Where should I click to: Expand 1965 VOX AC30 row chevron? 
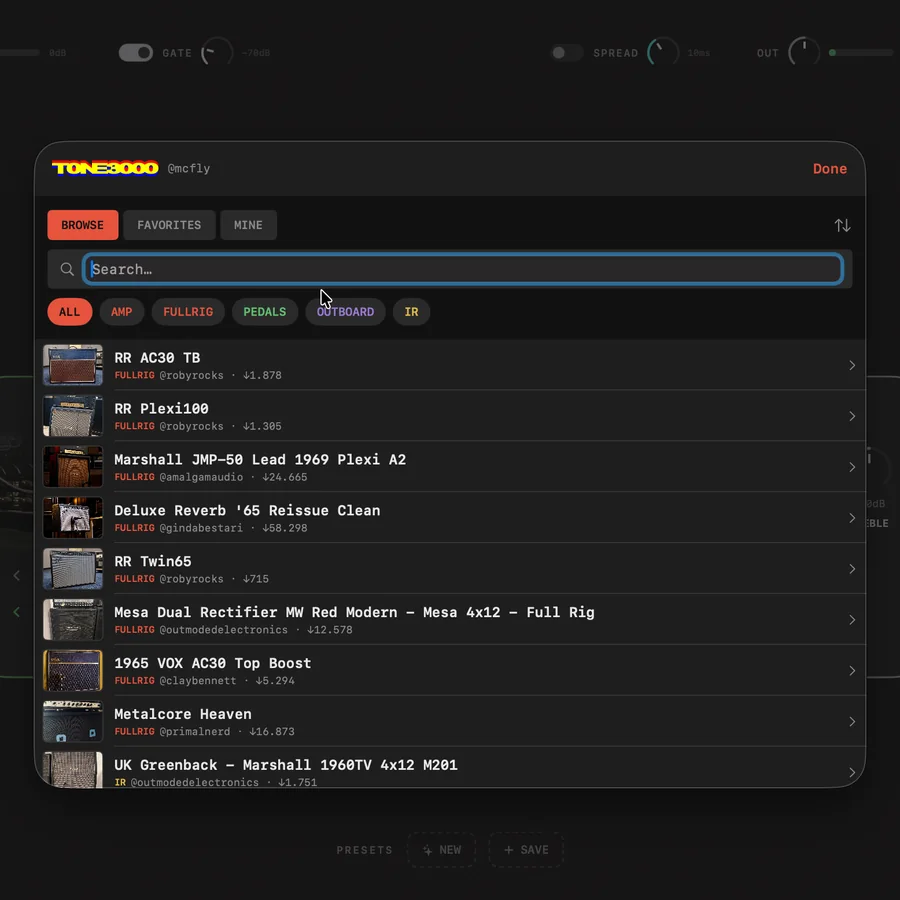(x=852, y=671)
